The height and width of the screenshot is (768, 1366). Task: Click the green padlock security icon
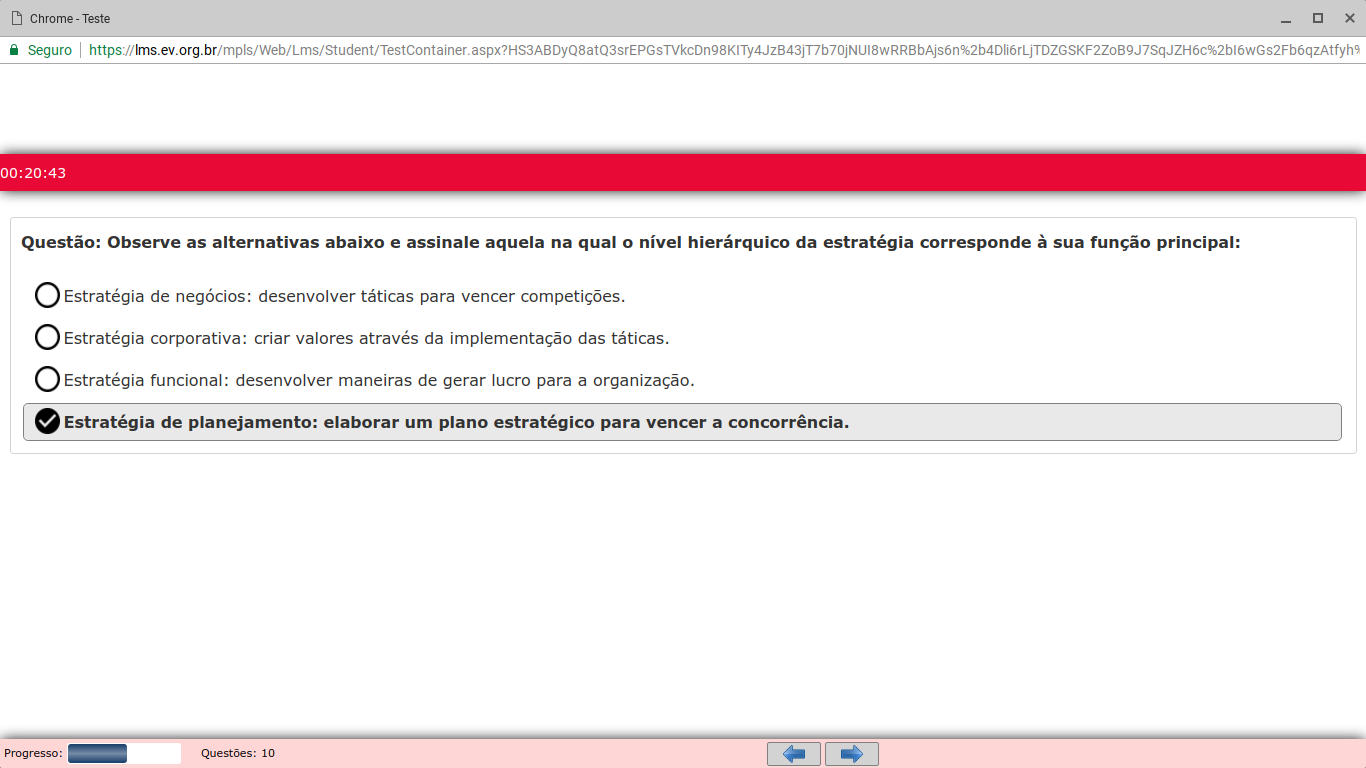pyautogui.click(x=13, y=49)
